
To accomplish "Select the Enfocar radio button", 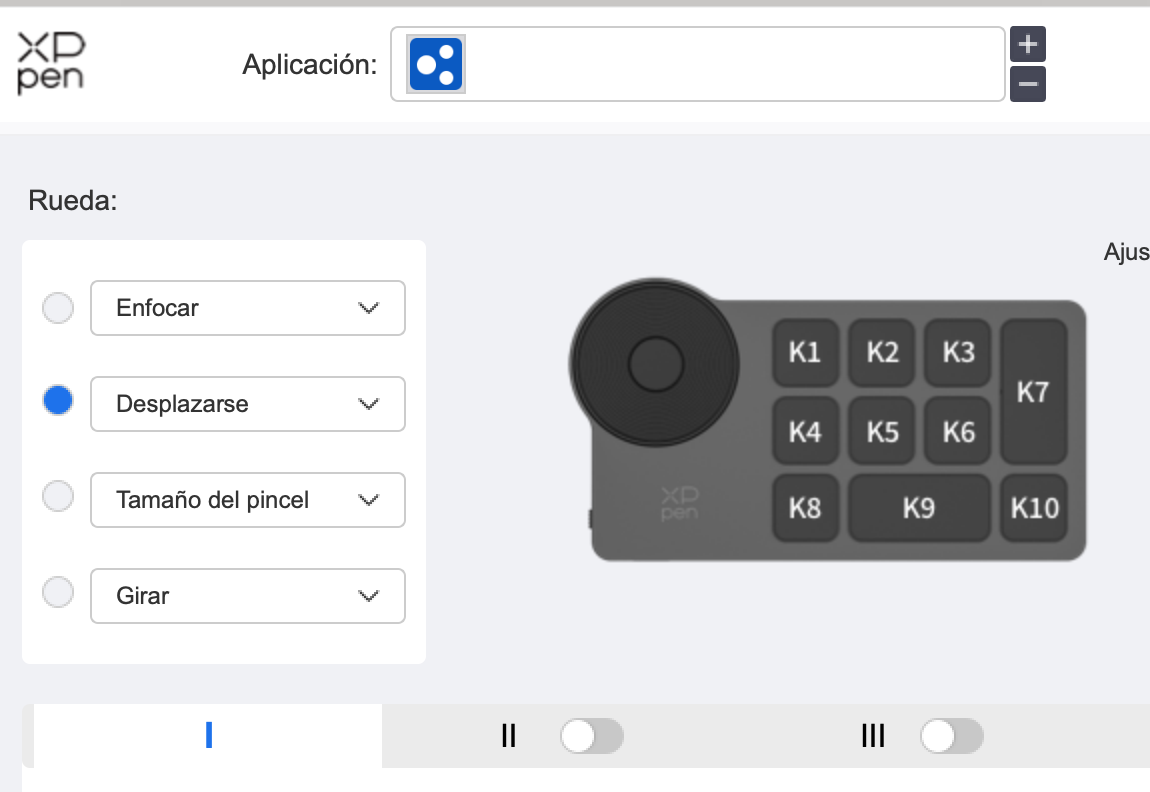I will 59,308.
